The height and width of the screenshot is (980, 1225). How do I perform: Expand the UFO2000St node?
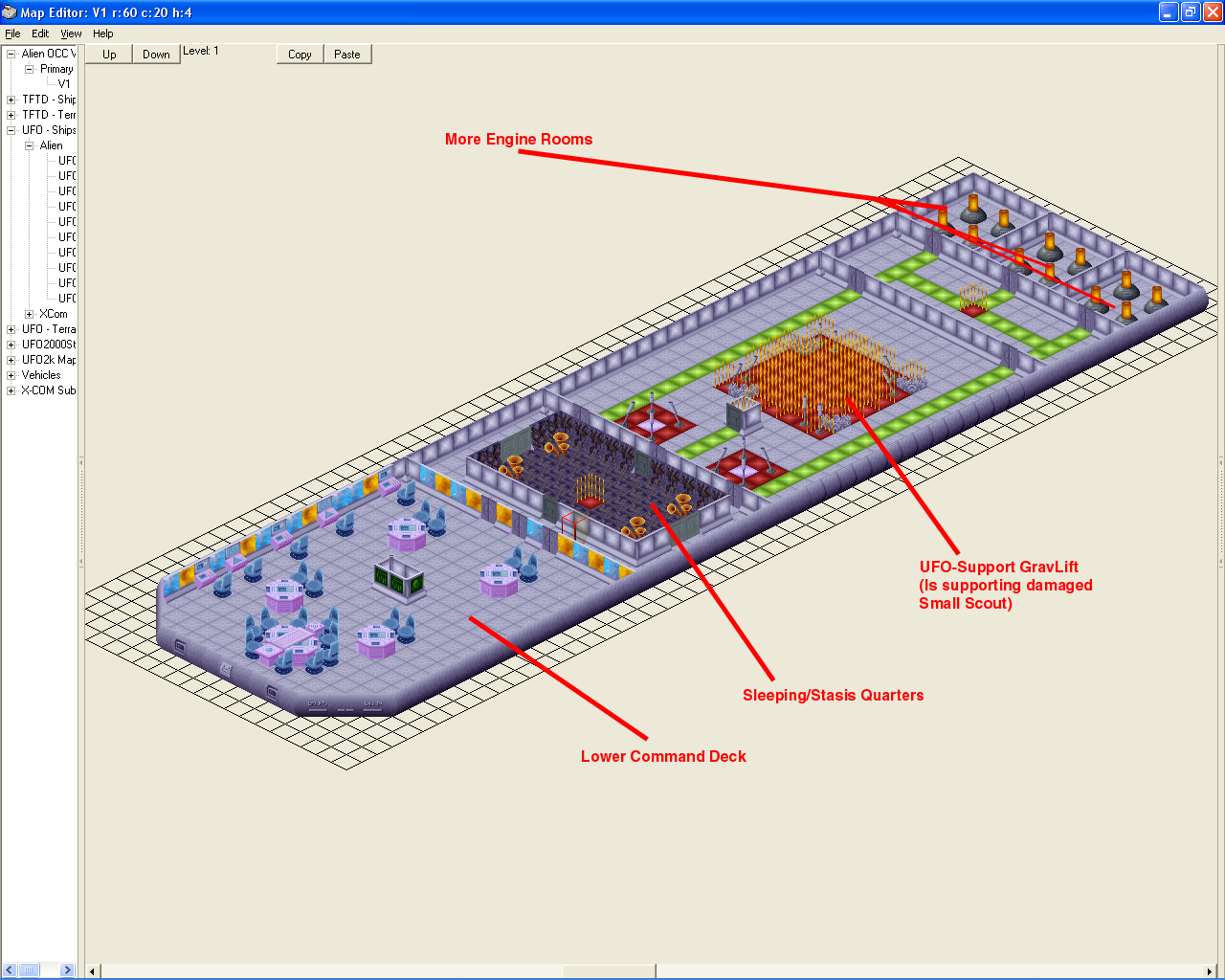click(x=11, y=345)
